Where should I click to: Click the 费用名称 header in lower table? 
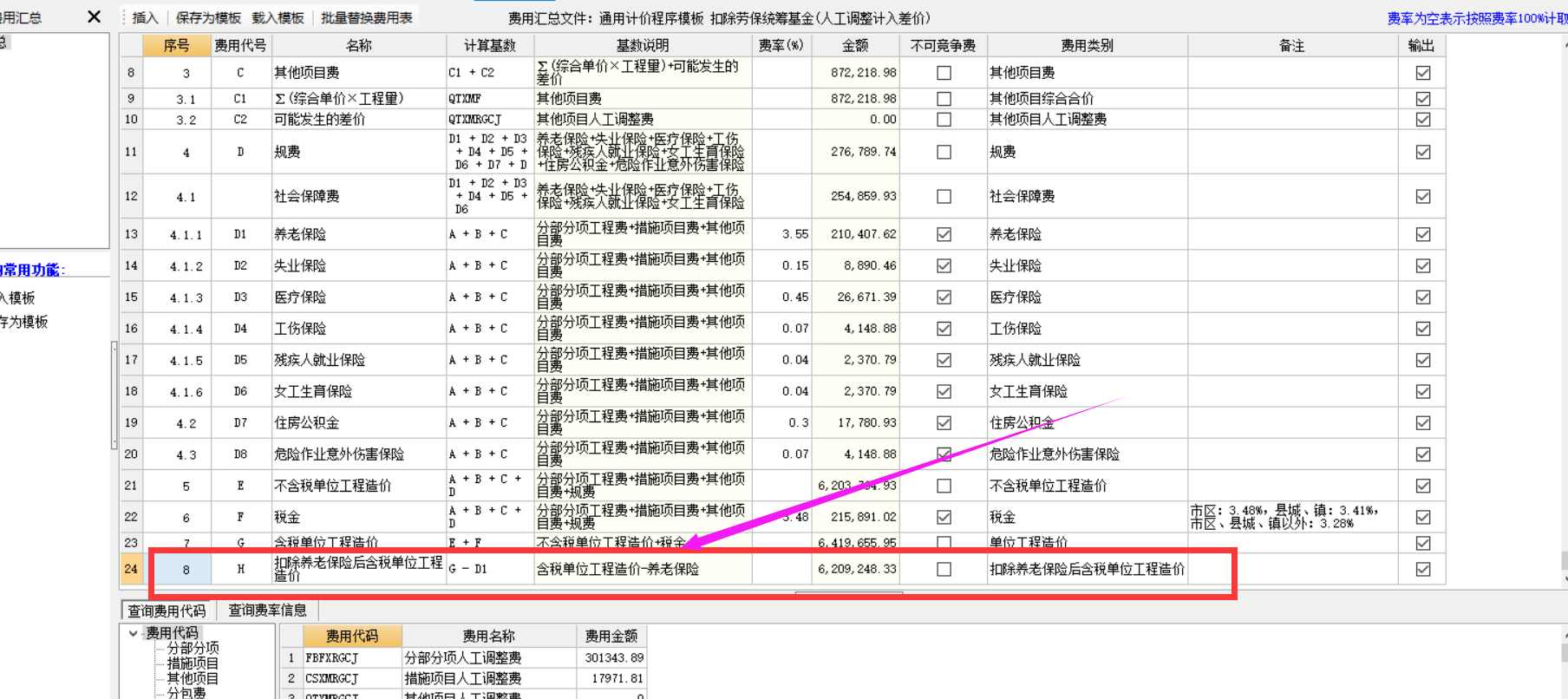(488, 636)
